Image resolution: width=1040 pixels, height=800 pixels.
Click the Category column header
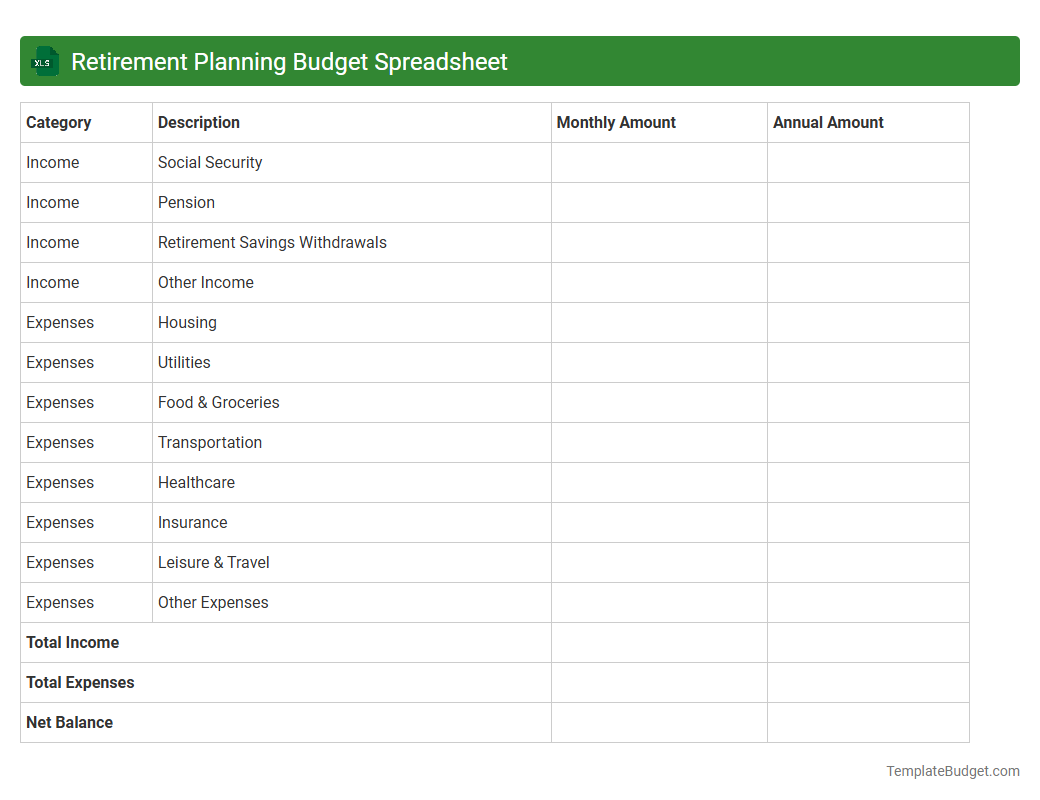[x=58, y=122]
